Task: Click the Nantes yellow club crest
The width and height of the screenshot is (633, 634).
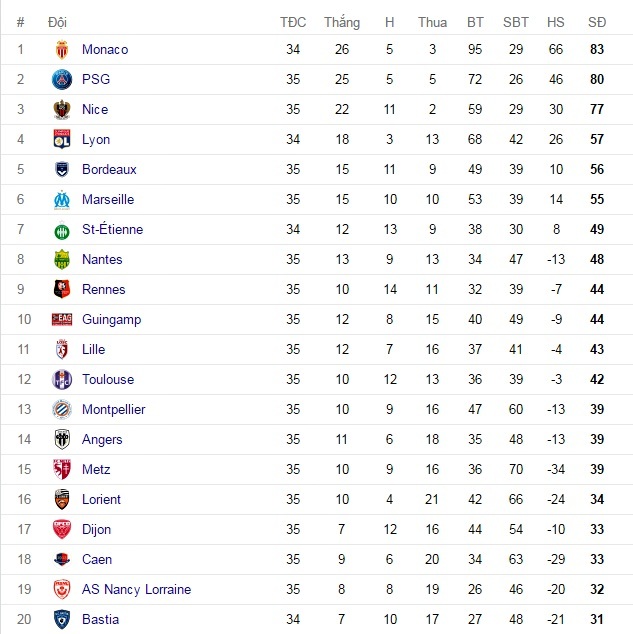Action: point(62,259)
